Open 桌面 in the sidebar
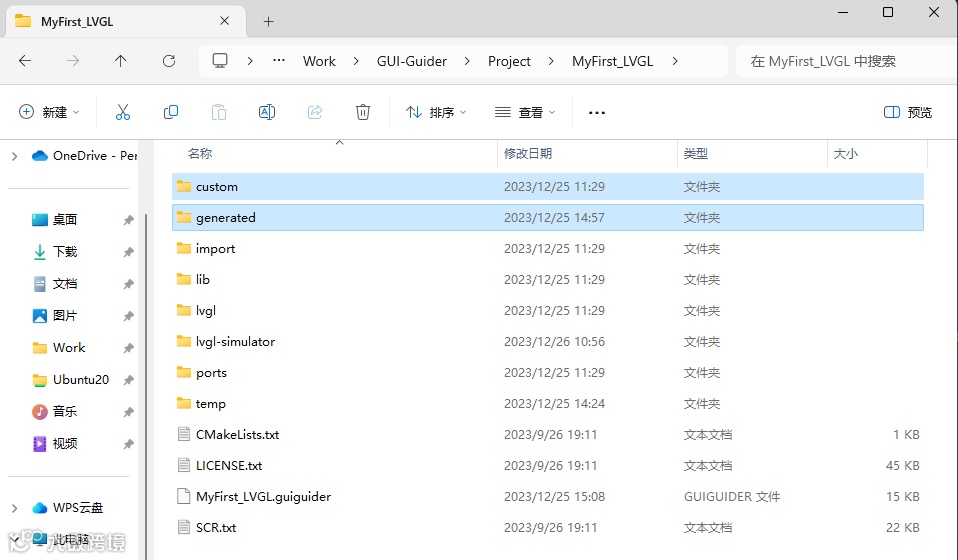This screenshot has height=560, width=958. point(54,220)
